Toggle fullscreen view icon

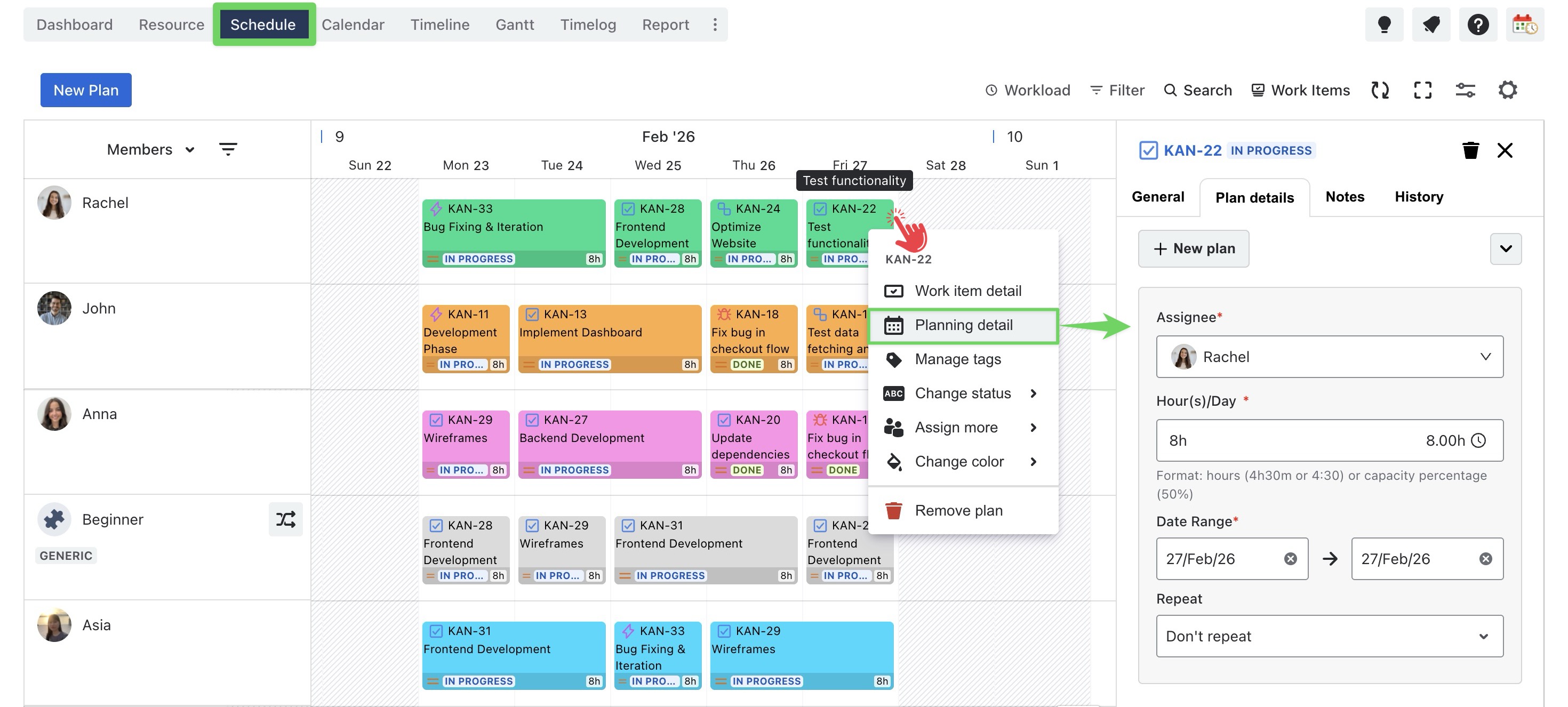pyautogui.click(x=1422, y=91)
